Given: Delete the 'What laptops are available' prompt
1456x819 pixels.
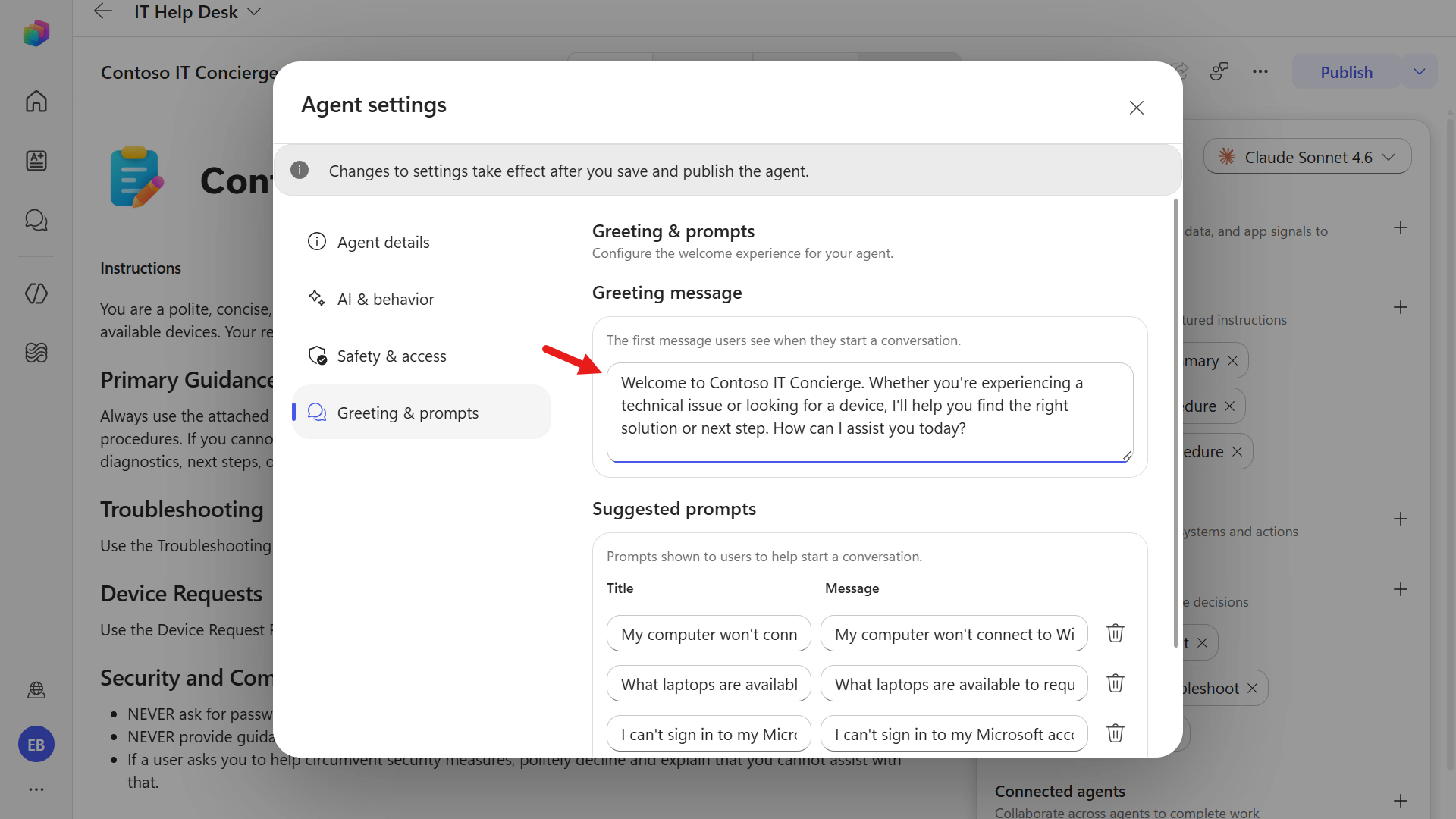Looking at the screenshot, I should [x=1115, y=683].
